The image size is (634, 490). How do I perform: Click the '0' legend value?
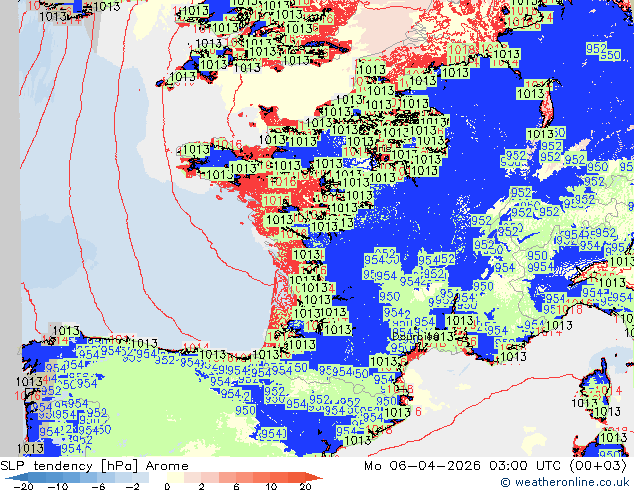(x=167, y=486)
